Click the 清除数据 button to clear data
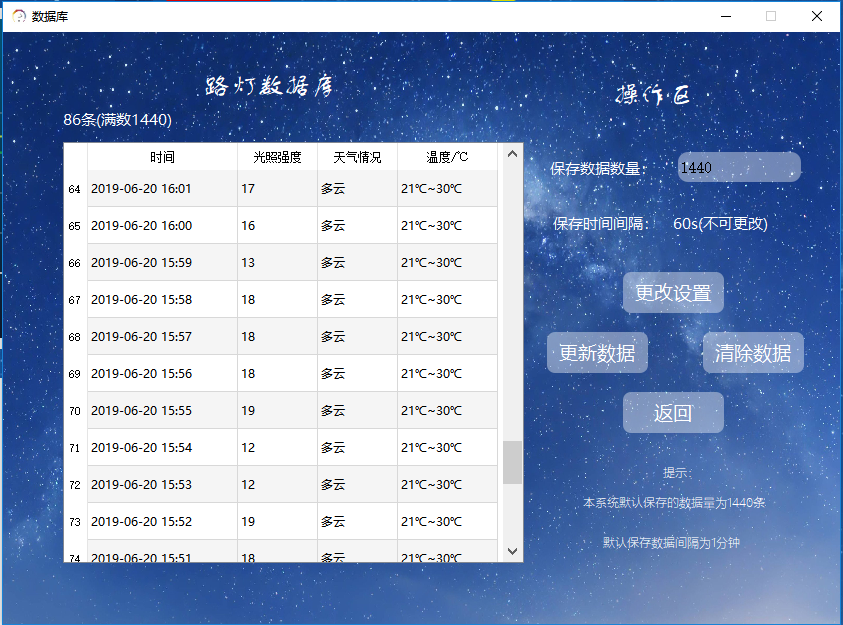The width and height of the screenshot is (843, 625). click(753, 352)
